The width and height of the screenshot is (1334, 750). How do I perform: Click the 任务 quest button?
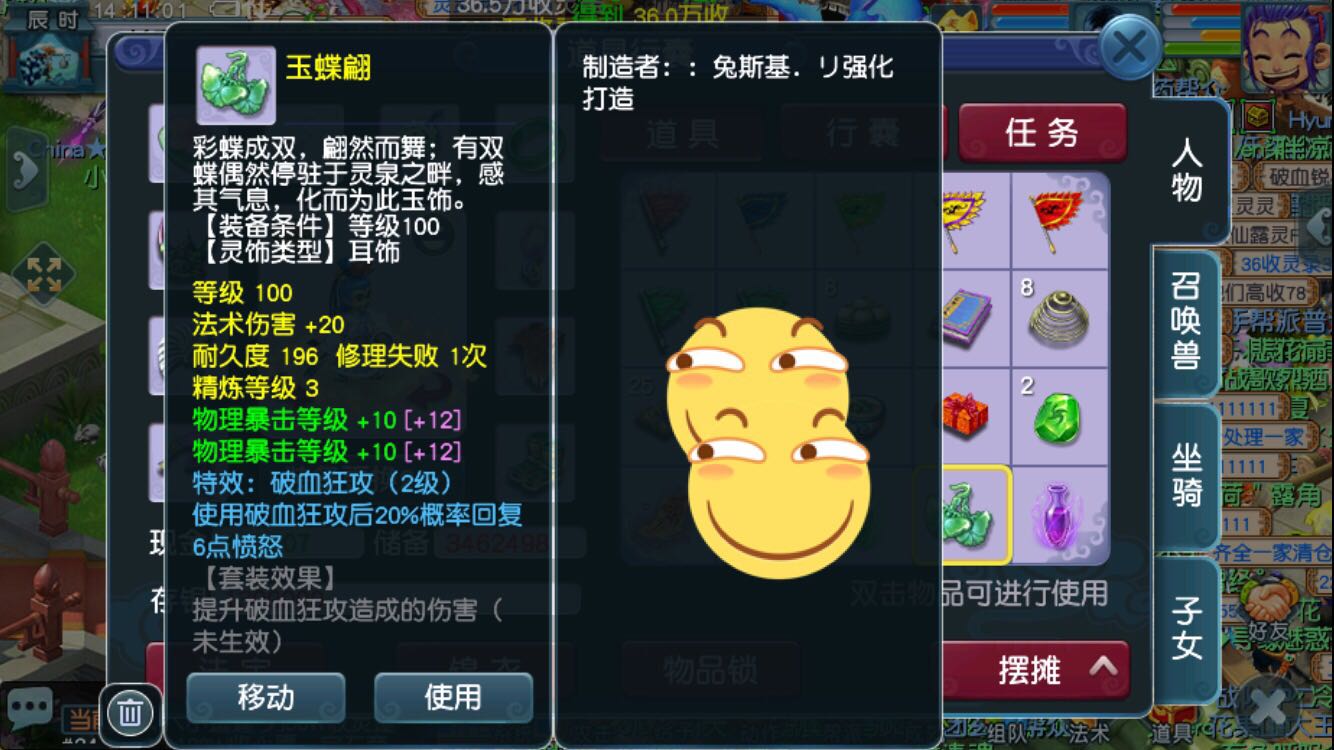[1043, 132]
